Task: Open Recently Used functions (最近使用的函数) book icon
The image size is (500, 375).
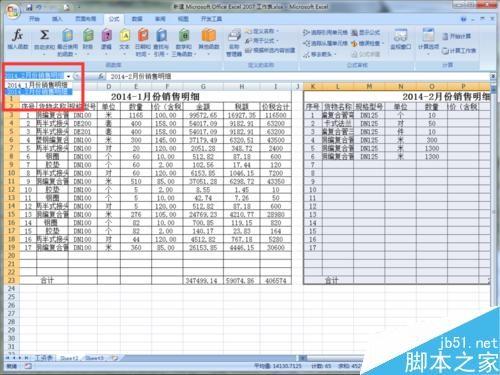Action: (x=67, y=35)
